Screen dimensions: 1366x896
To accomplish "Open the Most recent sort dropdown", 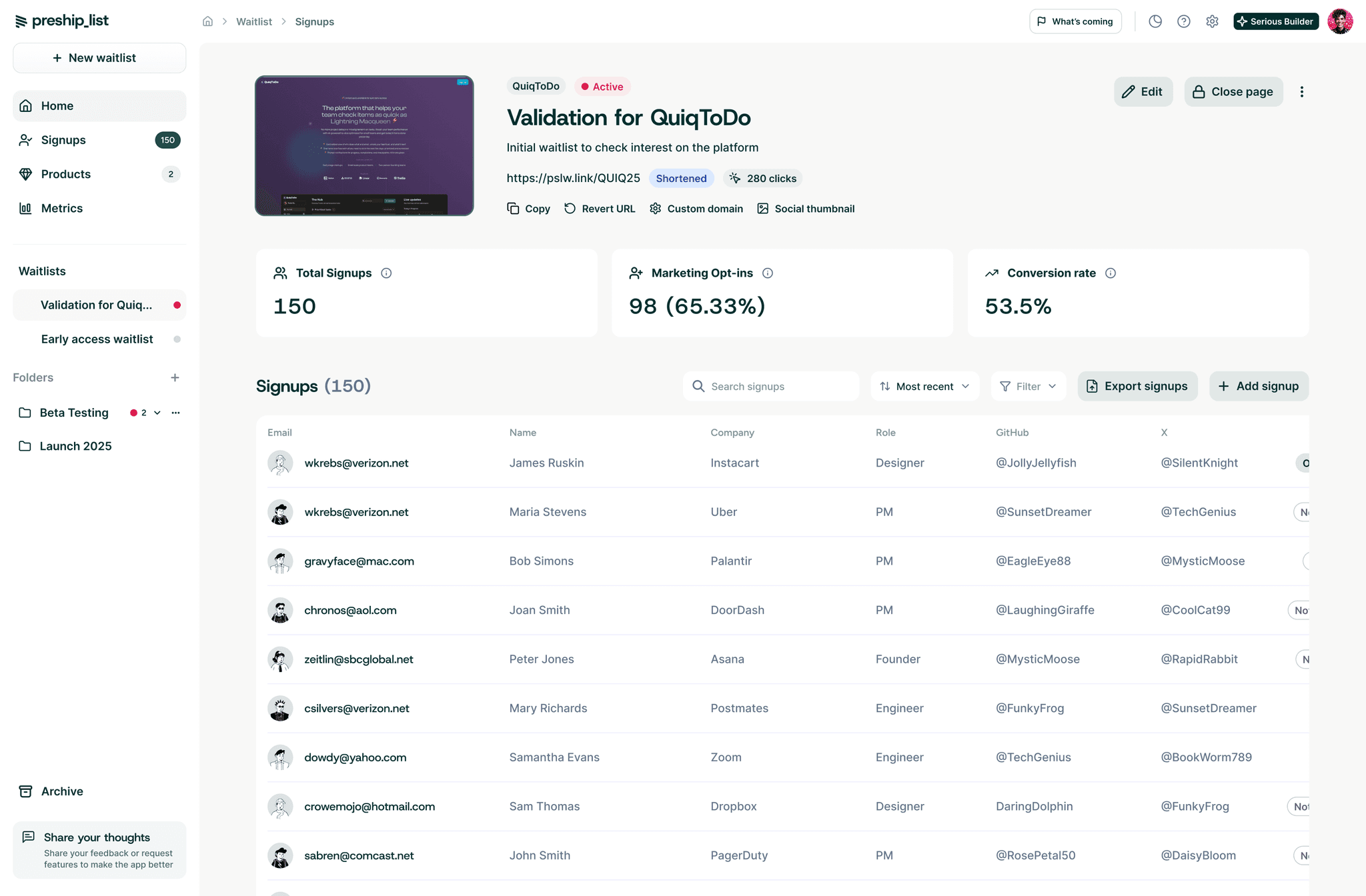I will click(924, 386).
